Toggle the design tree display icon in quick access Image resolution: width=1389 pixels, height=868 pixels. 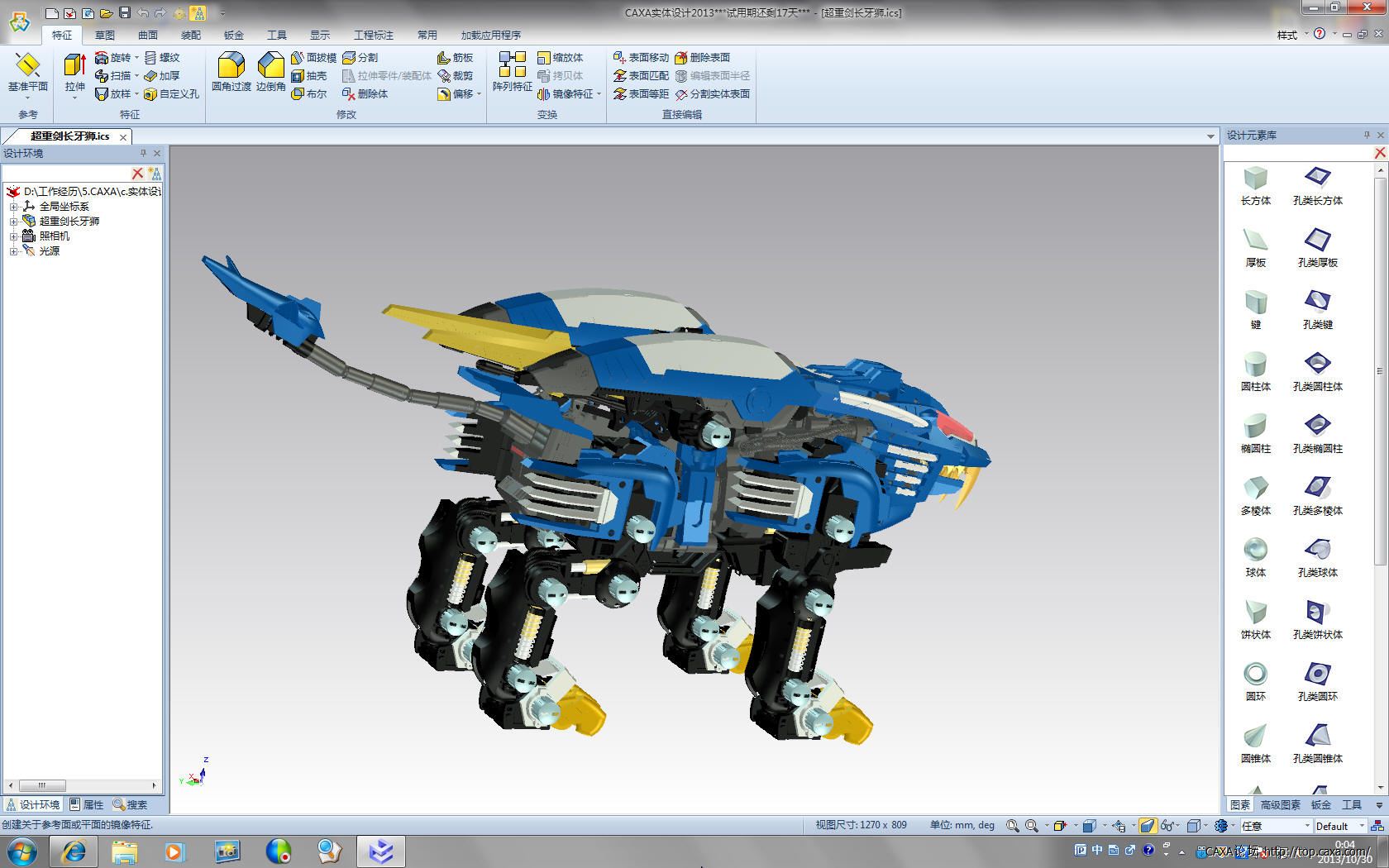(198, 12)
